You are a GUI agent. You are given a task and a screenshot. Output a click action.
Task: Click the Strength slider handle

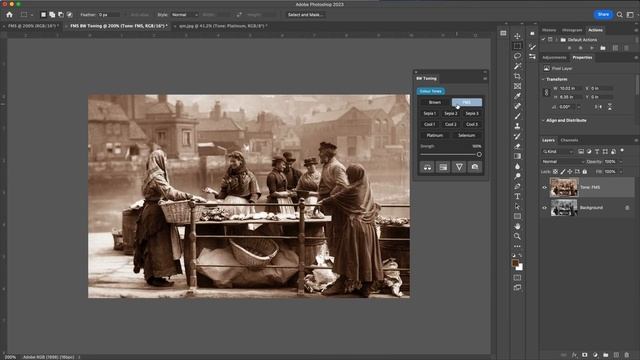pyautogui.click(x=479, y=154)
